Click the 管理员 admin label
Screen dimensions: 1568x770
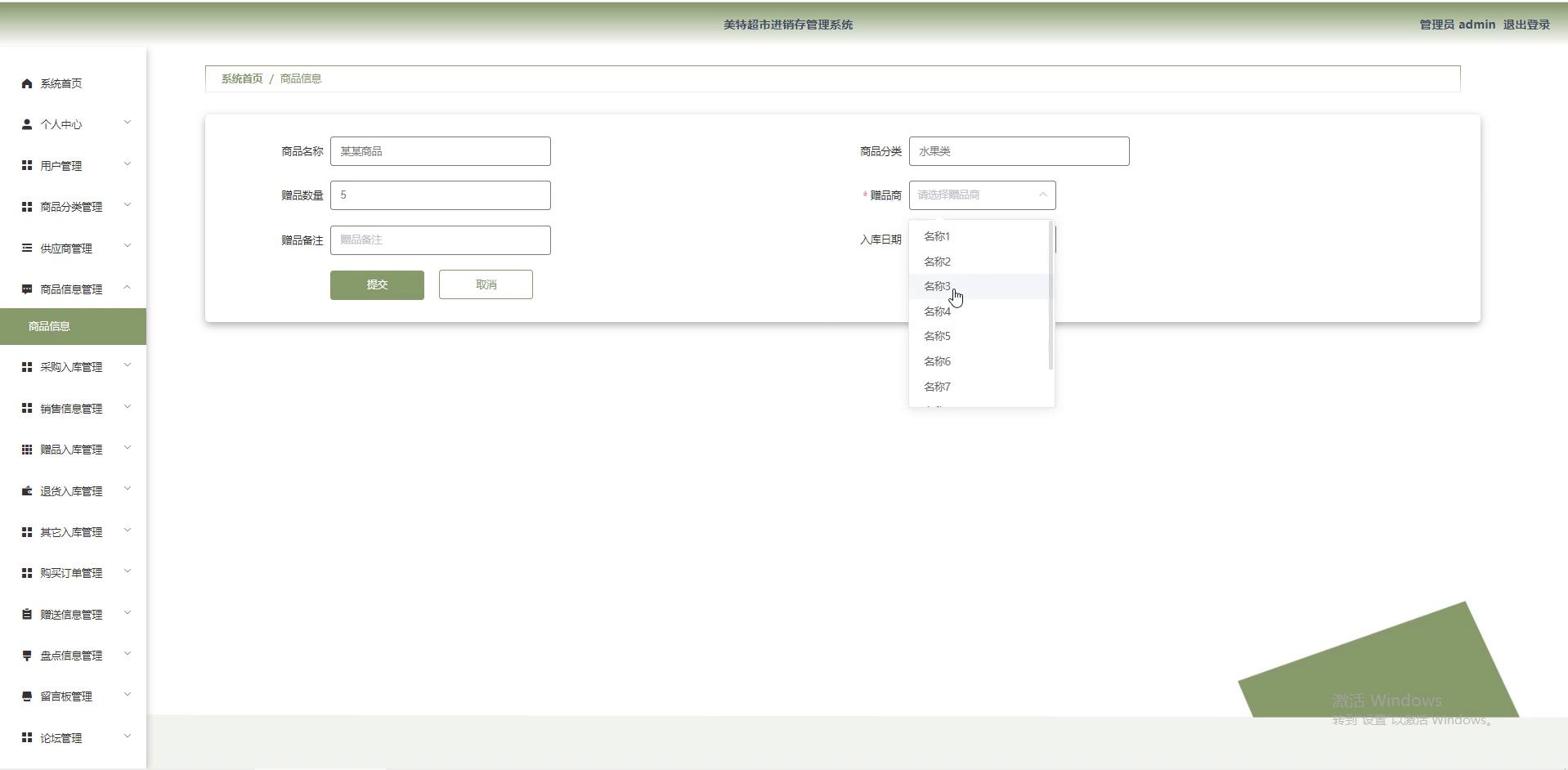click(1457, 25)
